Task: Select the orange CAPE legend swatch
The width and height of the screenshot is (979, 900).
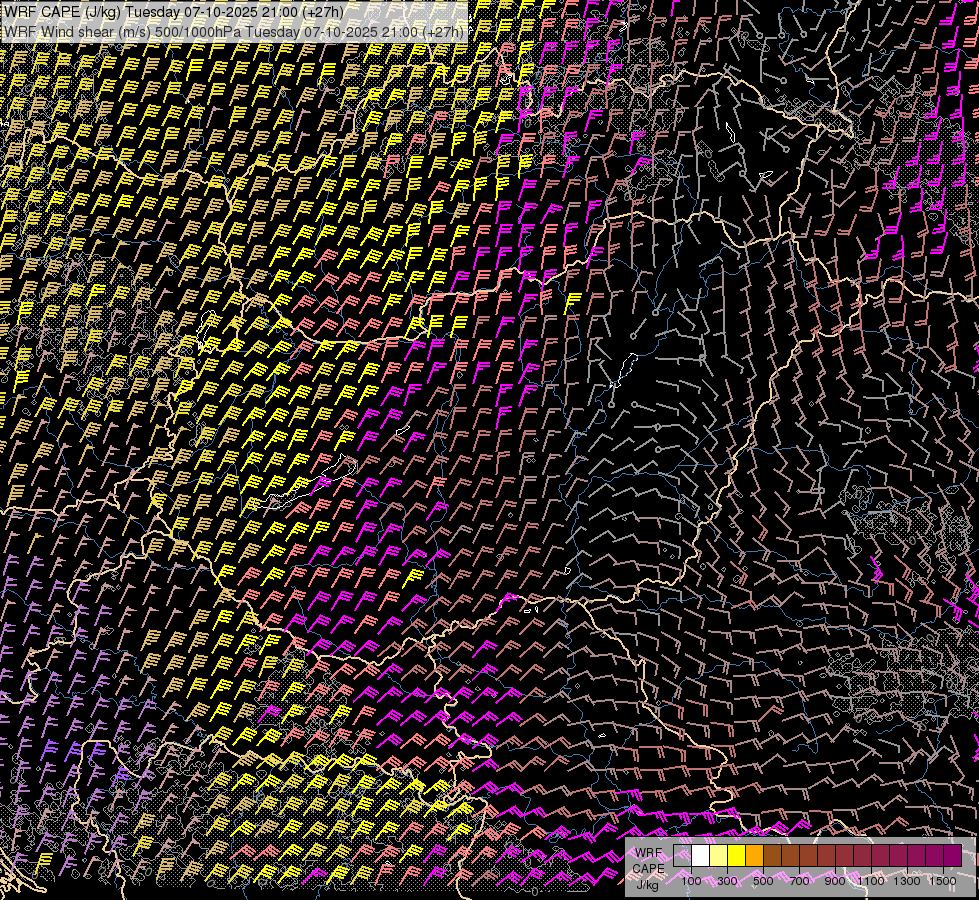Action: [755, 855]
